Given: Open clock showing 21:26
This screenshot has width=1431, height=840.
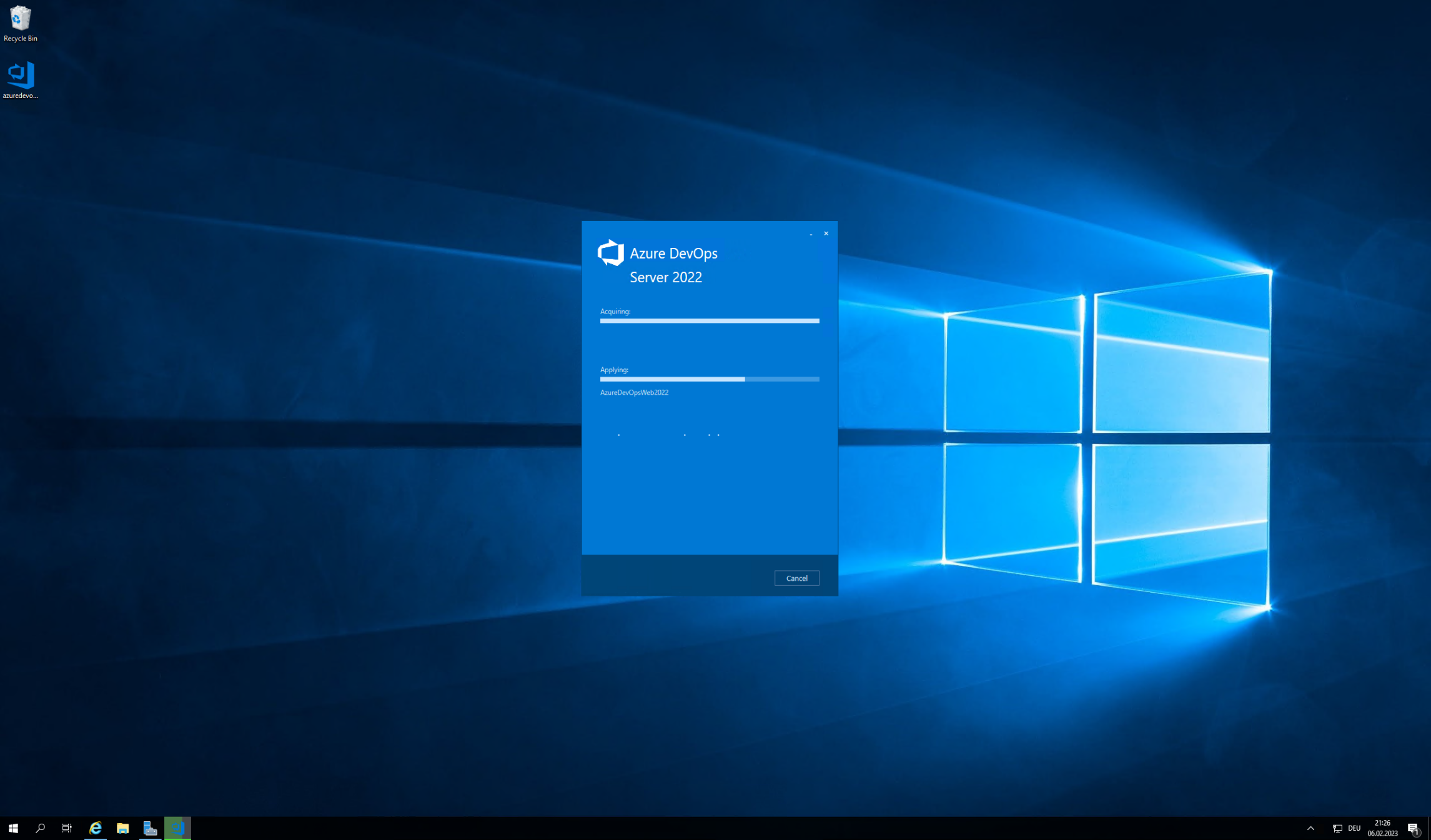Looking at the screenshot, I should coord(1382,828).
